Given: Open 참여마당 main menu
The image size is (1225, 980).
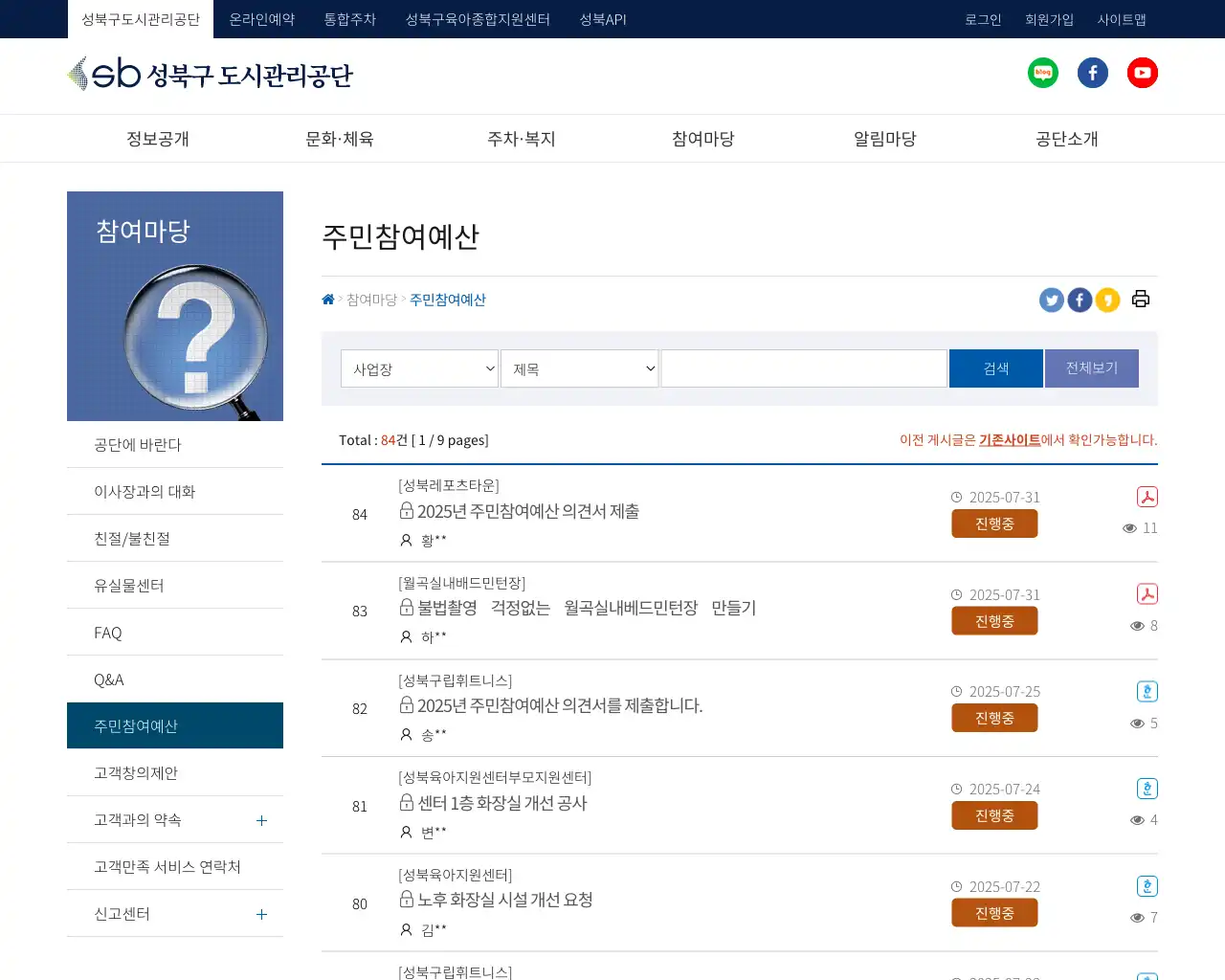Looking at the screenshot, I should point(702,139).
